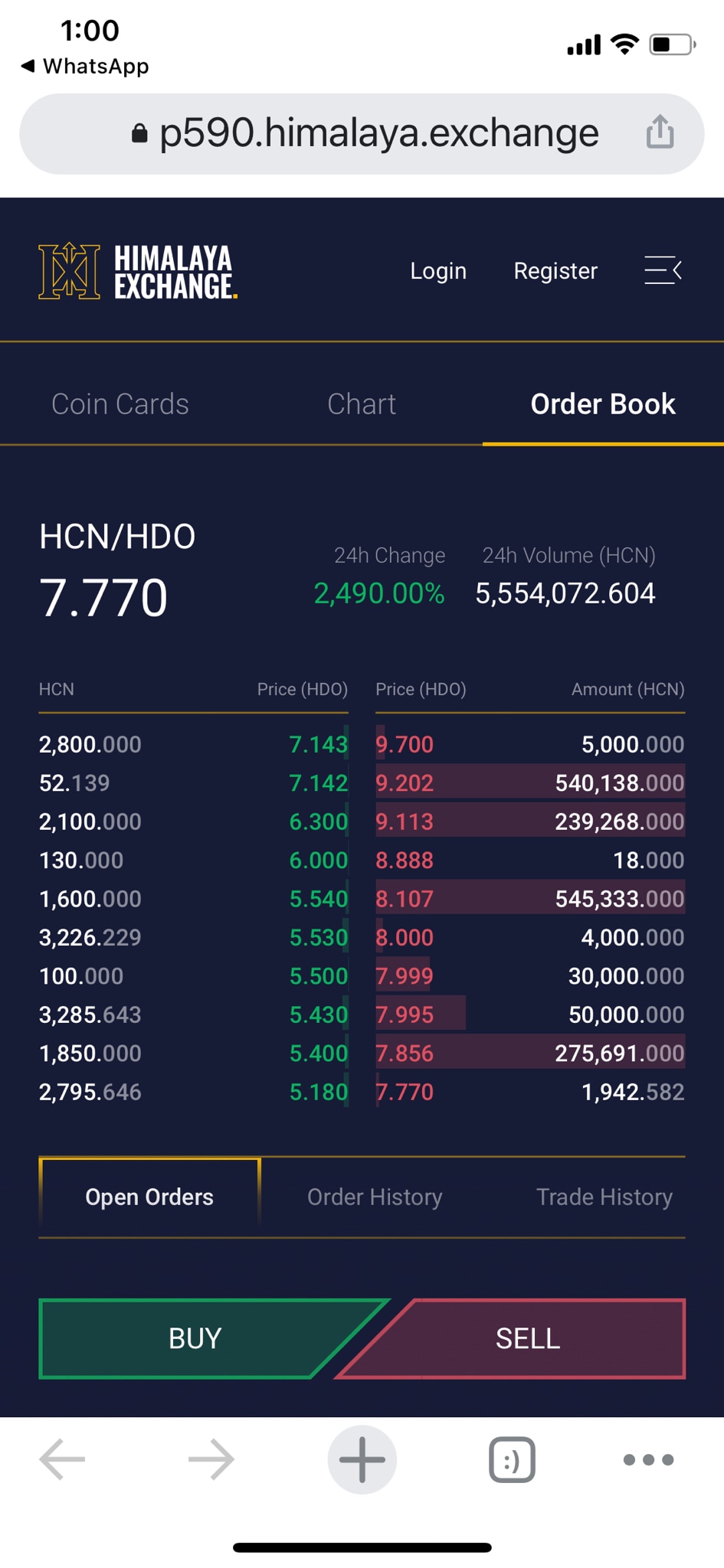The image size is (724, 1568).
Task: Select ask price 8.107
Action: click(405, 899)
